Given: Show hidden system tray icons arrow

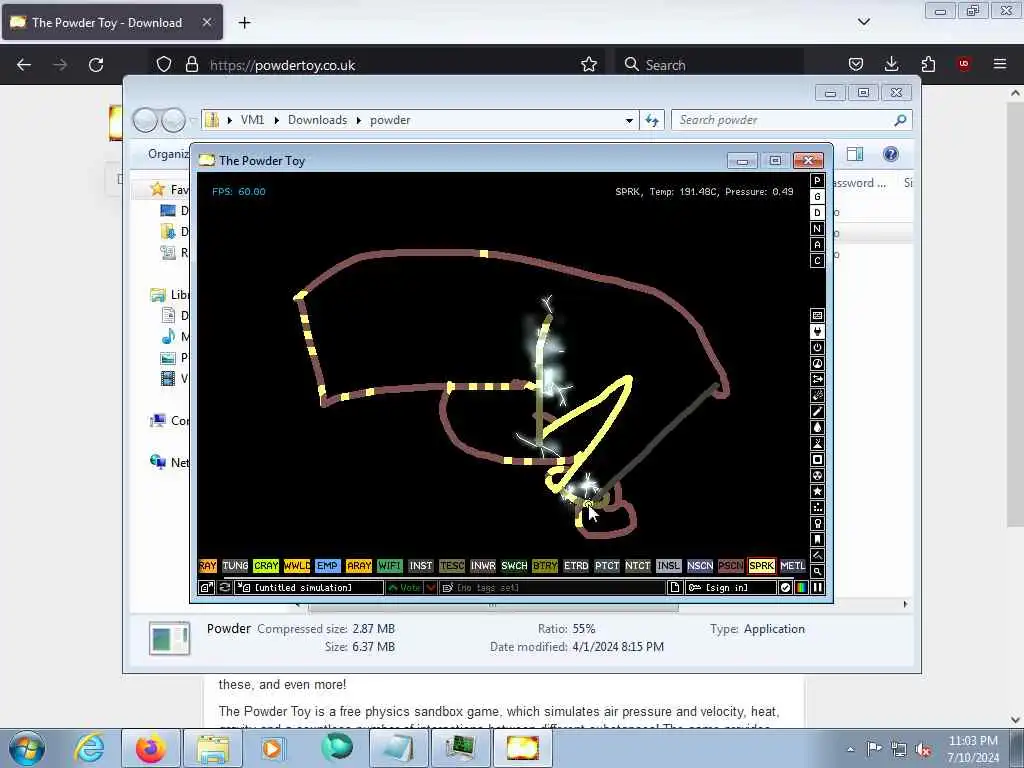Looking at the screenshot, I should pos(850,749).
